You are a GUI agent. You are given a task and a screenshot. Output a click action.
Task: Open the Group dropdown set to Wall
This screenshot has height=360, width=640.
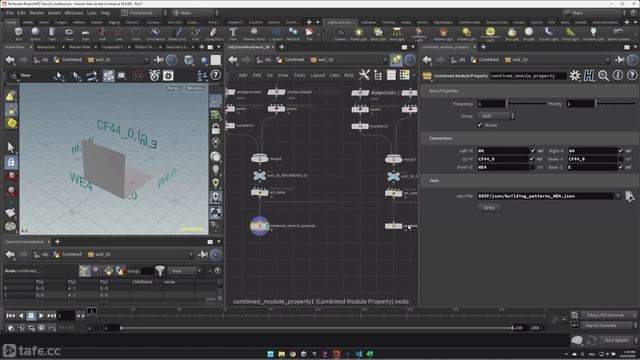point(496,116)
